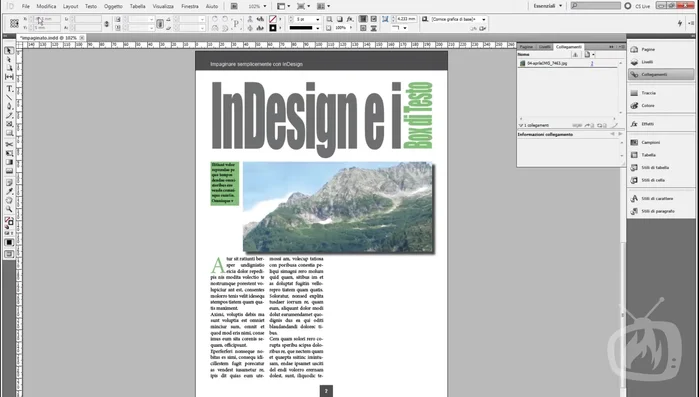Select the Note tool
699x397 pixels.
point(9,183)
